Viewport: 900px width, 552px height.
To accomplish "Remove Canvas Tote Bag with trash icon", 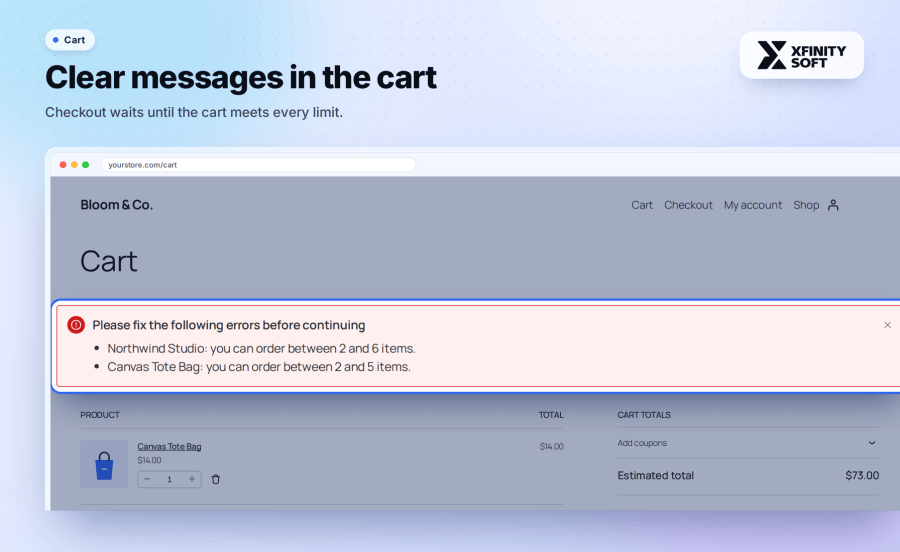I will [x=216, y=479].
